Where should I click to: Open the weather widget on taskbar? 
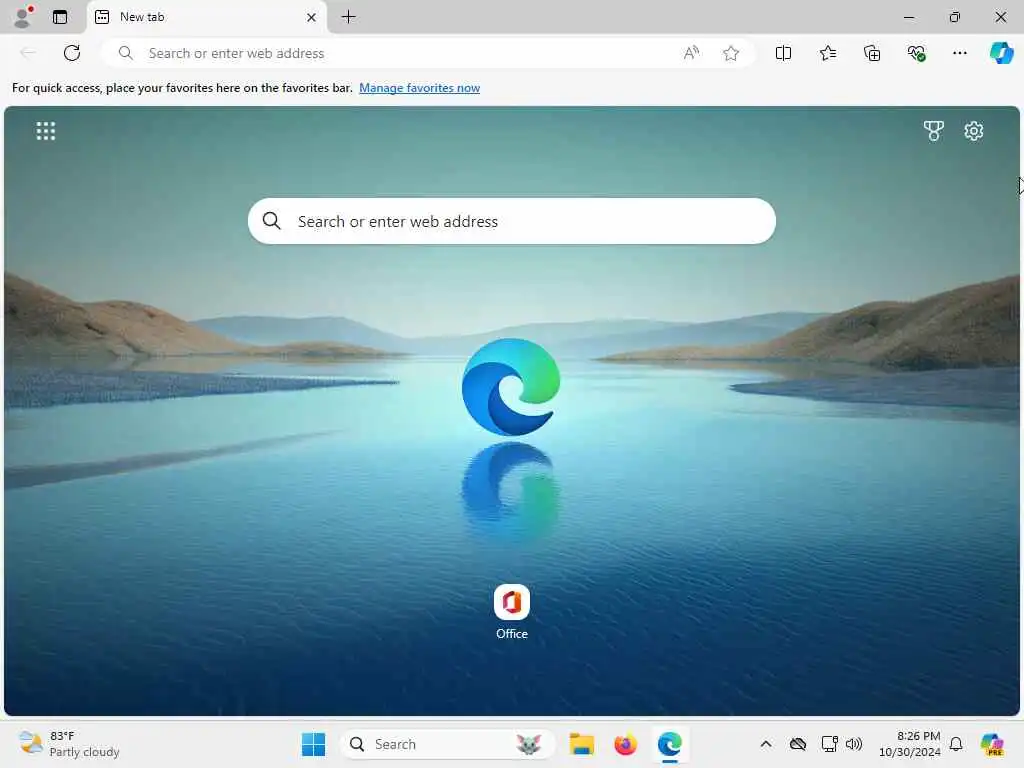[x=69, y=744]
